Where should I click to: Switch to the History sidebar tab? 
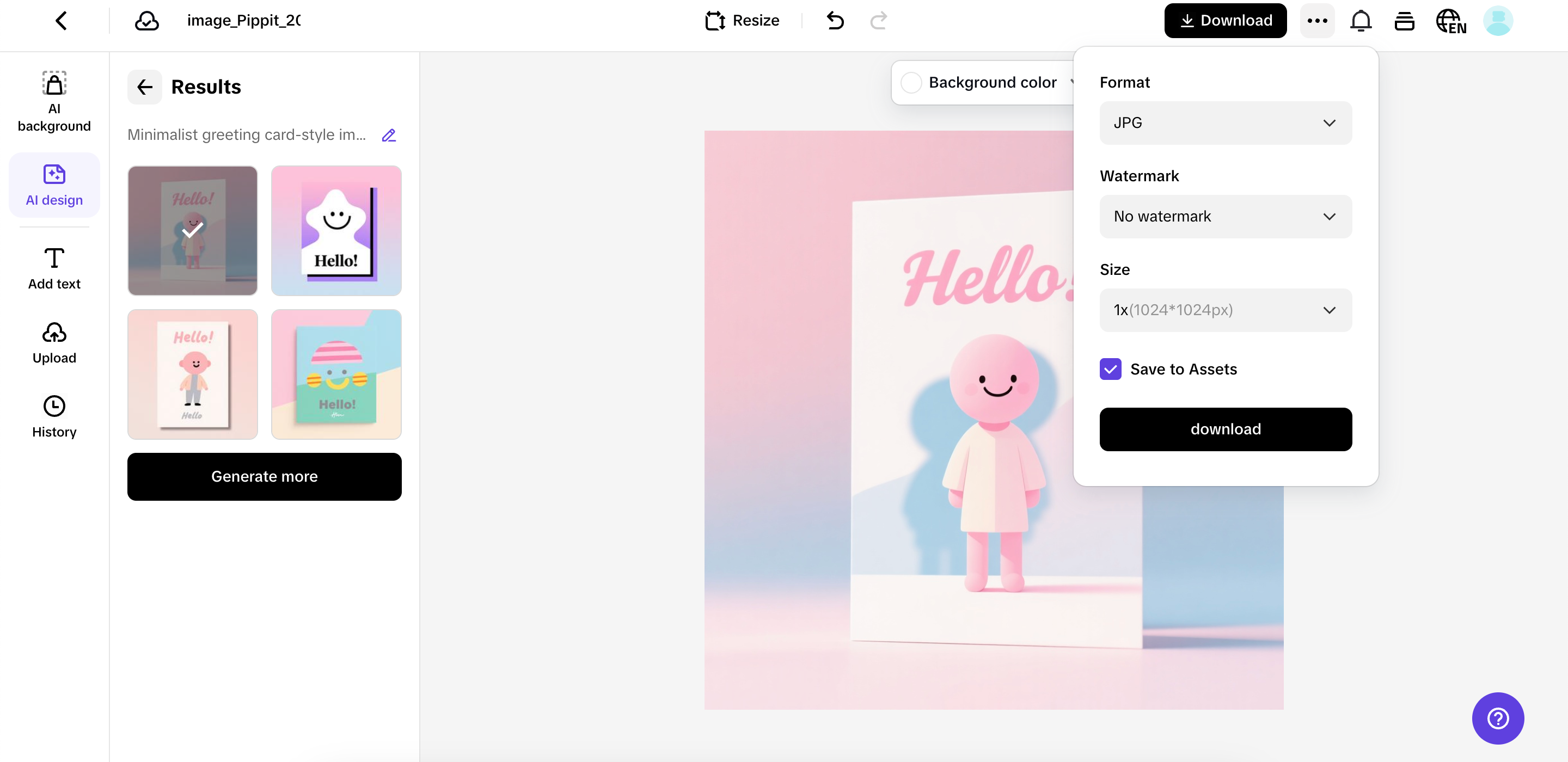click(x=54, y=417)
